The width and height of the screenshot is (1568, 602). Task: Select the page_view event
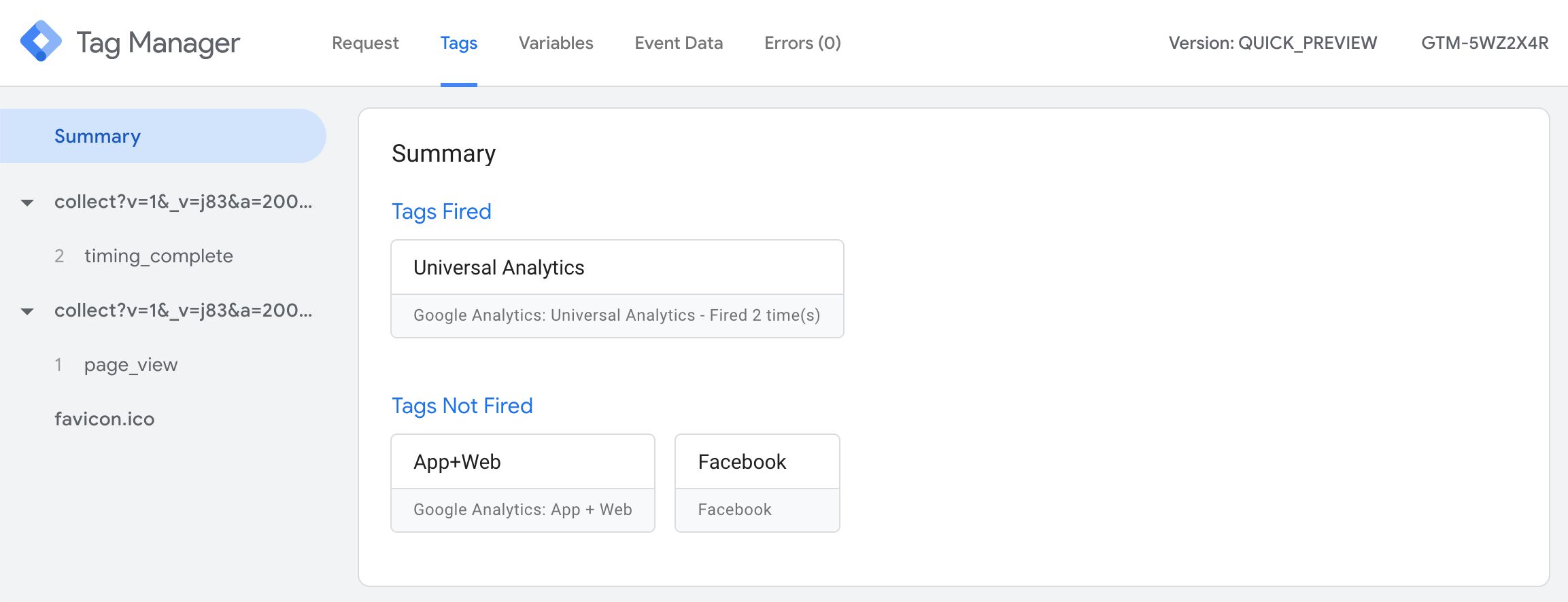pos(131,365)
